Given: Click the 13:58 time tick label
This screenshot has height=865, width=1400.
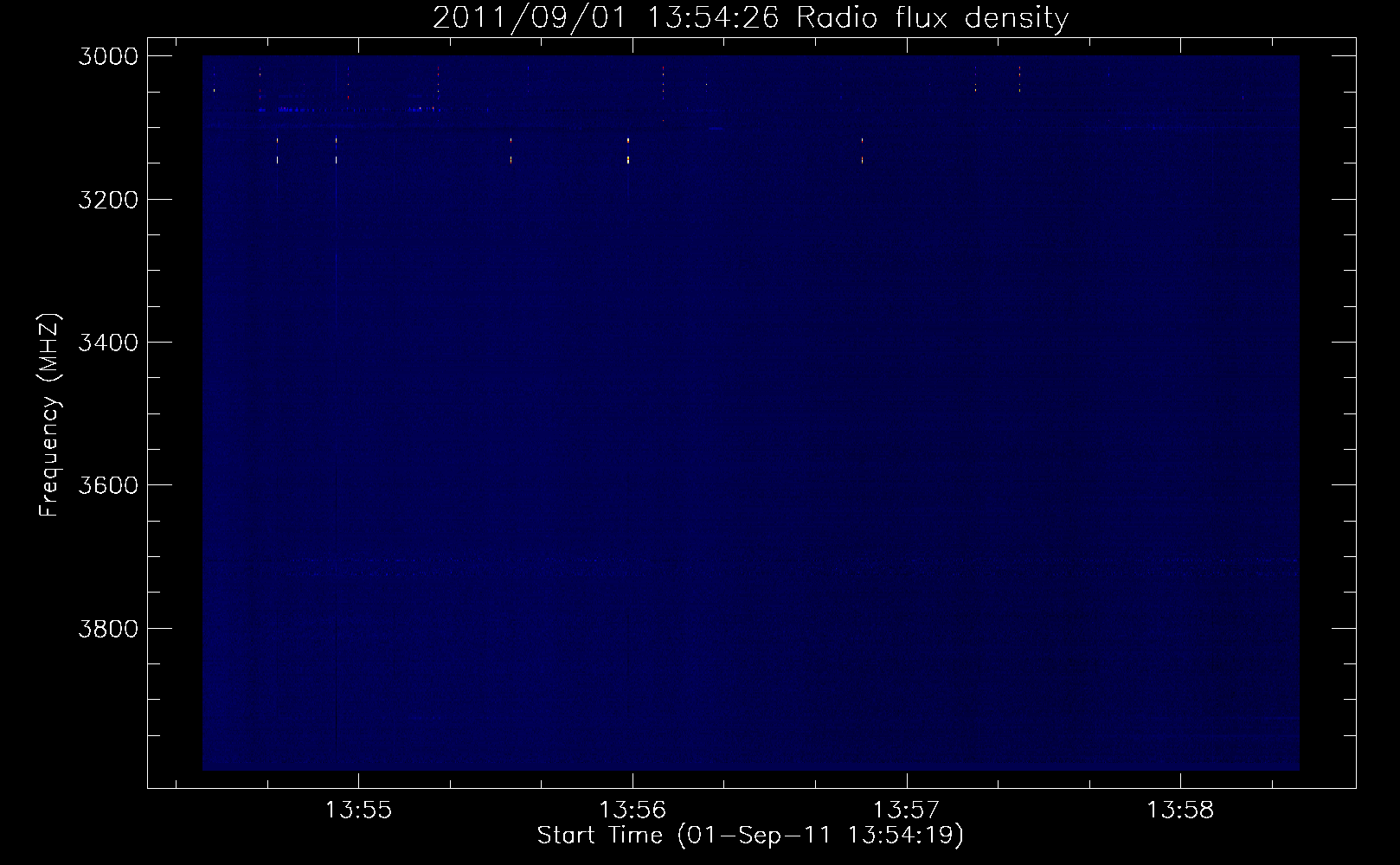Looking at the screenshot, I should click(1180, 811).
